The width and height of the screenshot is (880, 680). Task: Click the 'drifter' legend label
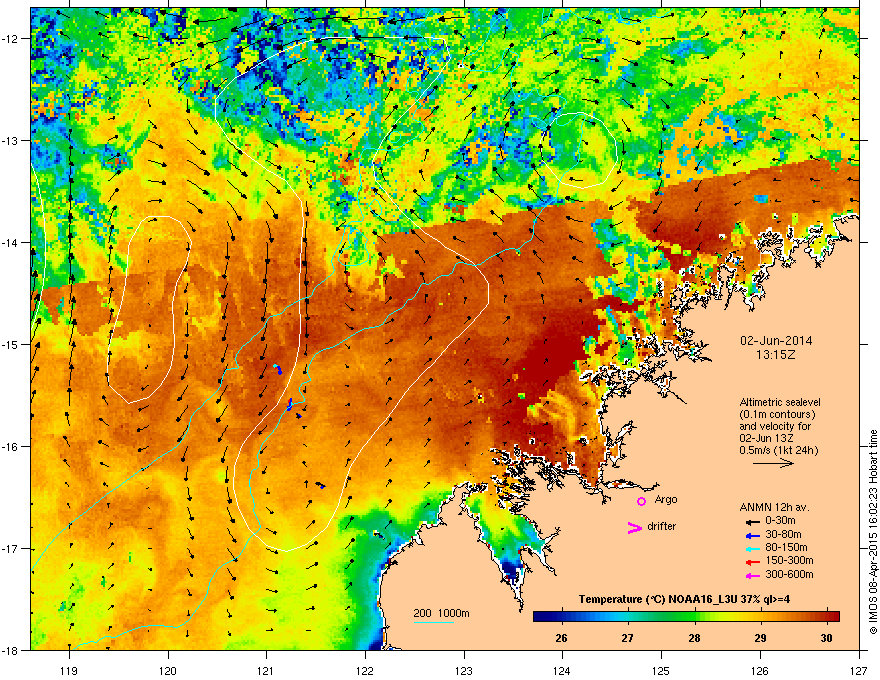point(662,526)
